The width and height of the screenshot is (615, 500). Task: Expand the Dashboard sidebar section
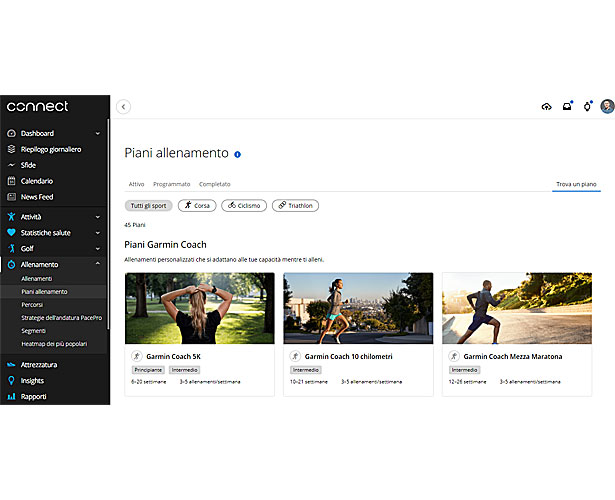click(x=97, y=133)
